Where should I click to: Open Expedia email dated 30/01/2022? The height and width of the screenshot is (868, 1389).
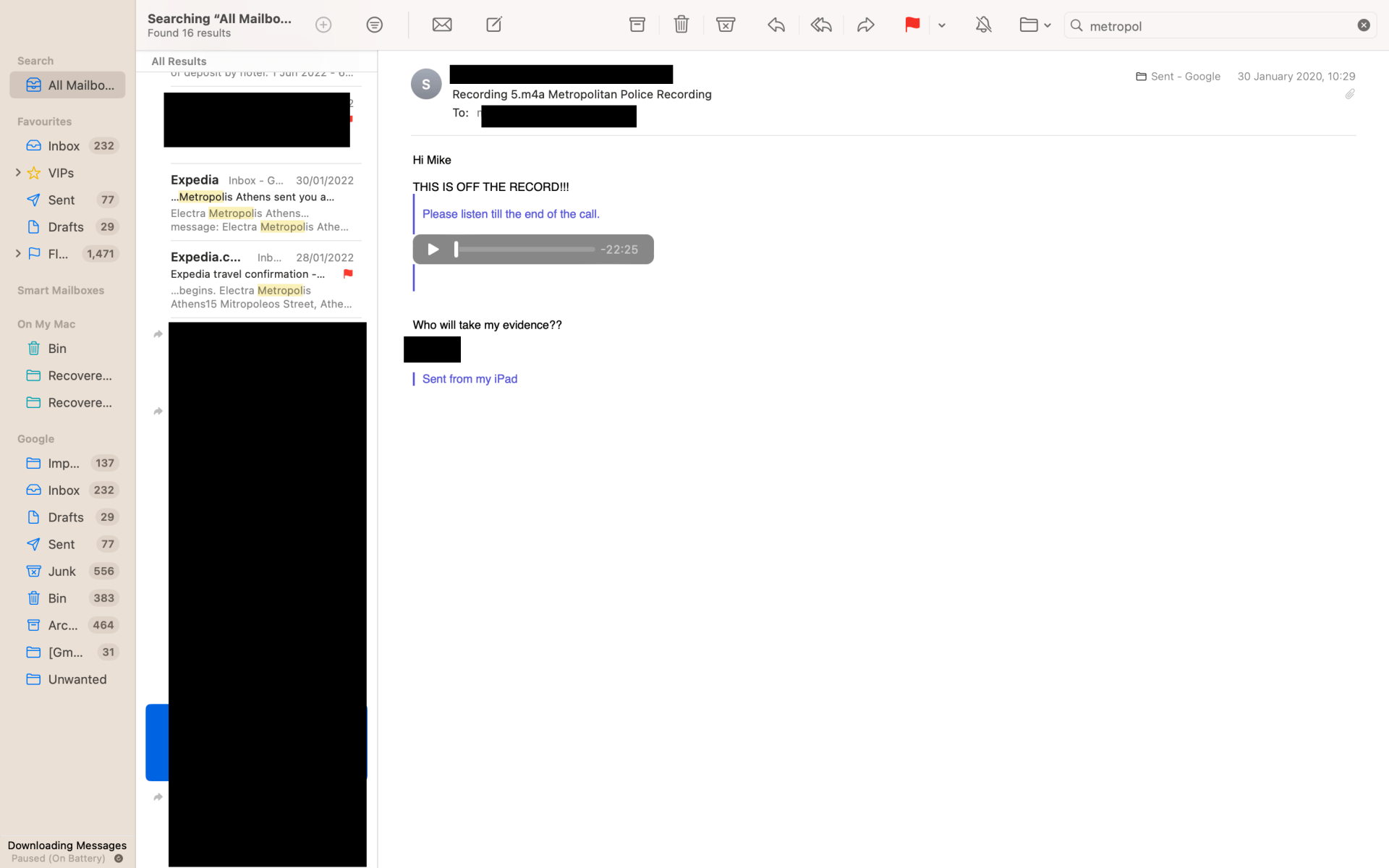point(262,203)
